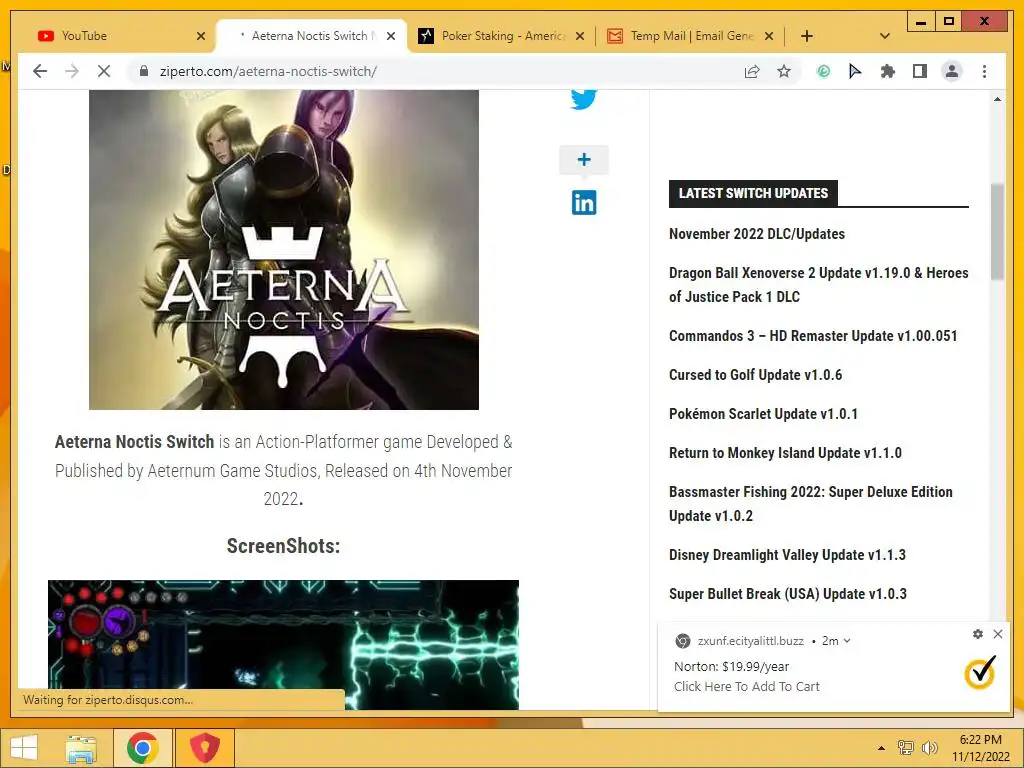The image size is (1024, 768).
Task: Open notification settings gear icon
Action: tap(978, 633)
